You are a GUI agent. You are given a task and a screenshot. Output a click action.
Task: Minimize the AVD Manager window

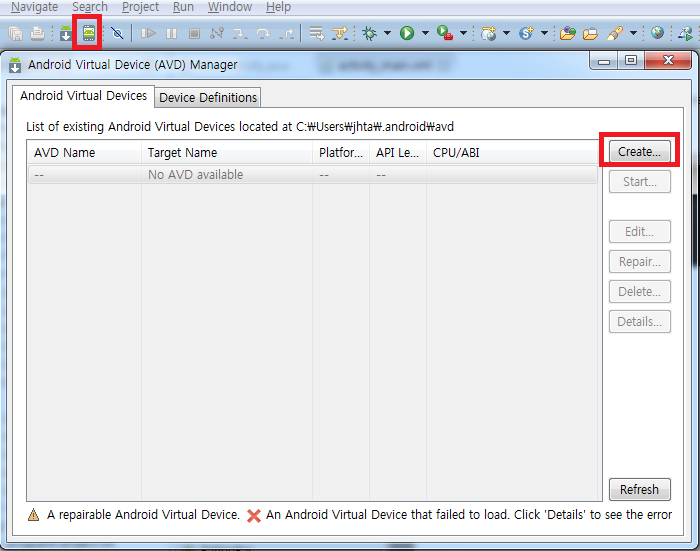[x=604, y=61]
